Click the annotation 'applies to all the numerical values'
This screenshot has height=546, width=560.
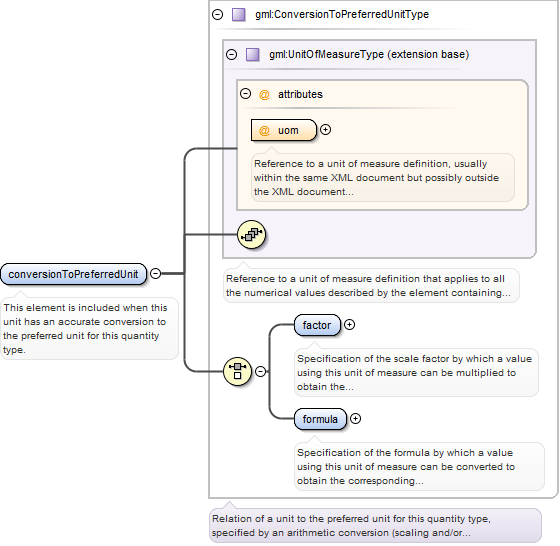371,286
